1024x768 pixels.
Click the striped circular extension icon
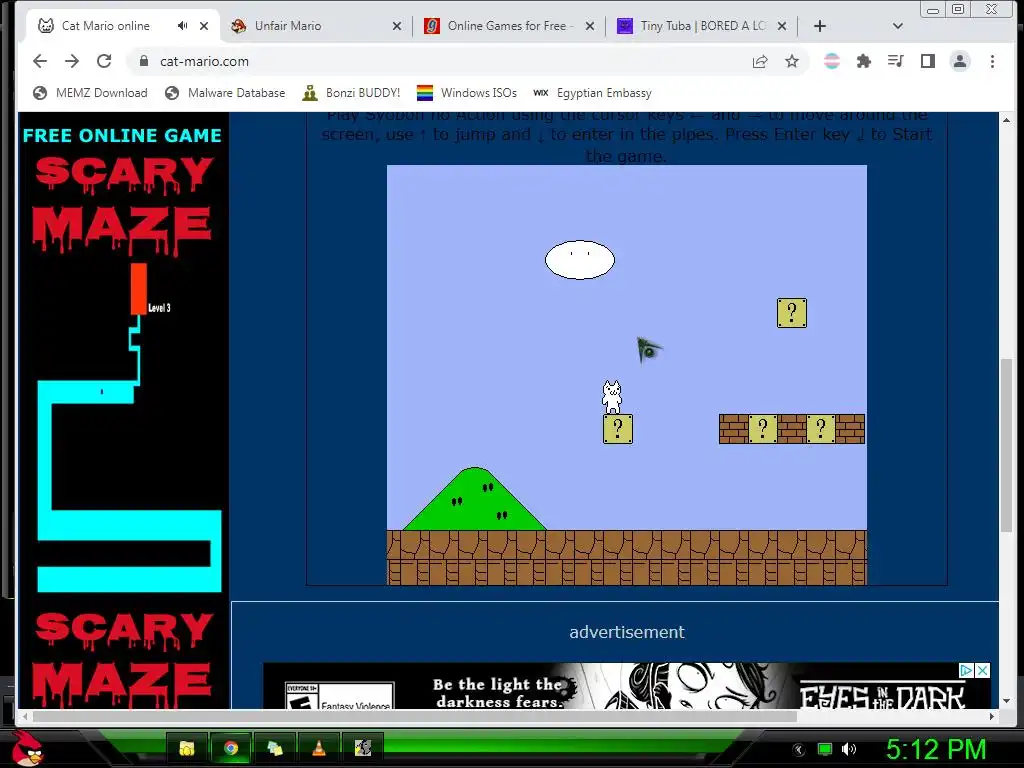click(x=831, y=61)
